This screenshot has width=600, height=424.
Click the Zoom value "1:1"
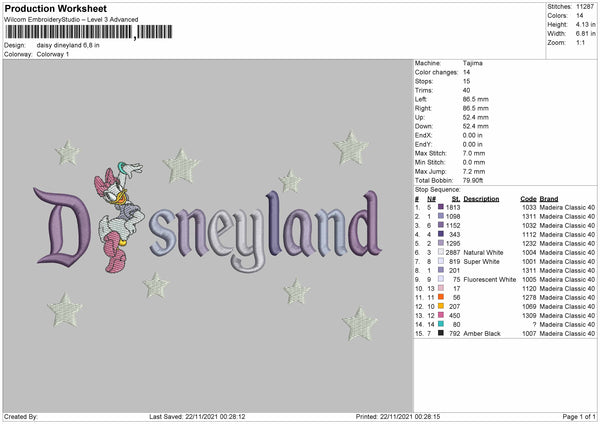(580, 42)
